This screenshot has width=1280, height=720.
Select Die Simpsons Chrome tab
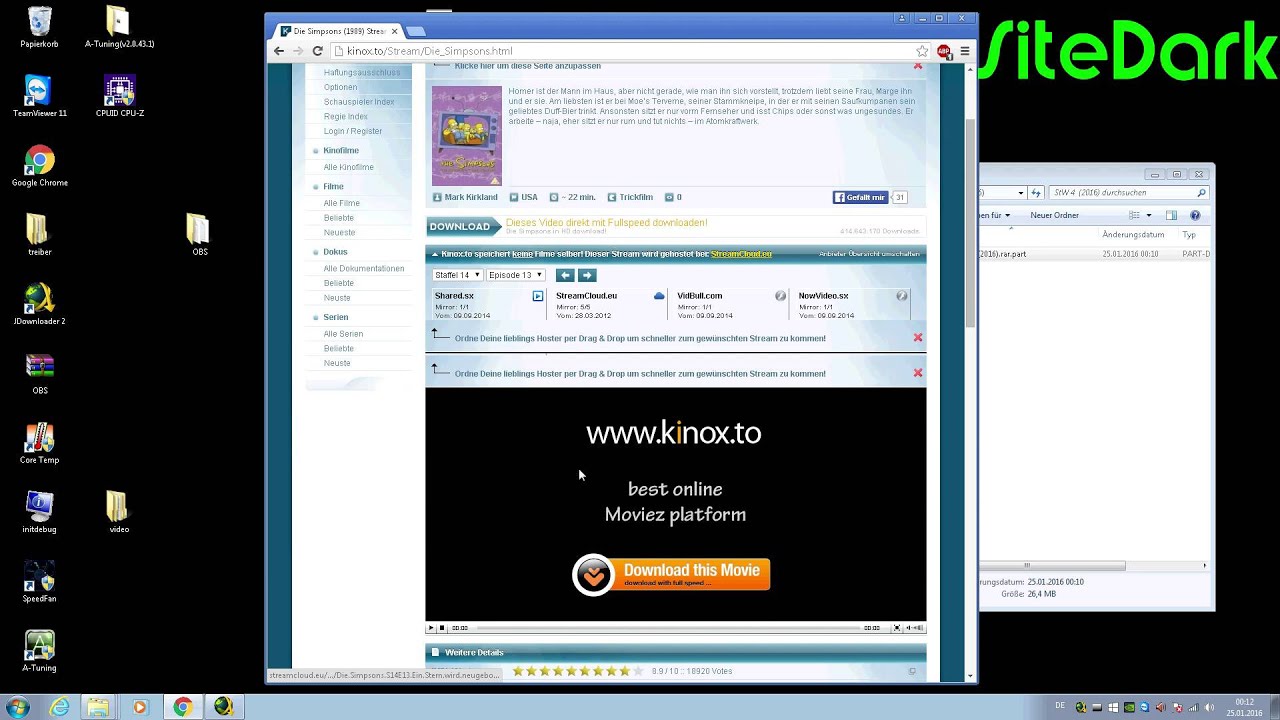point(338,31)
